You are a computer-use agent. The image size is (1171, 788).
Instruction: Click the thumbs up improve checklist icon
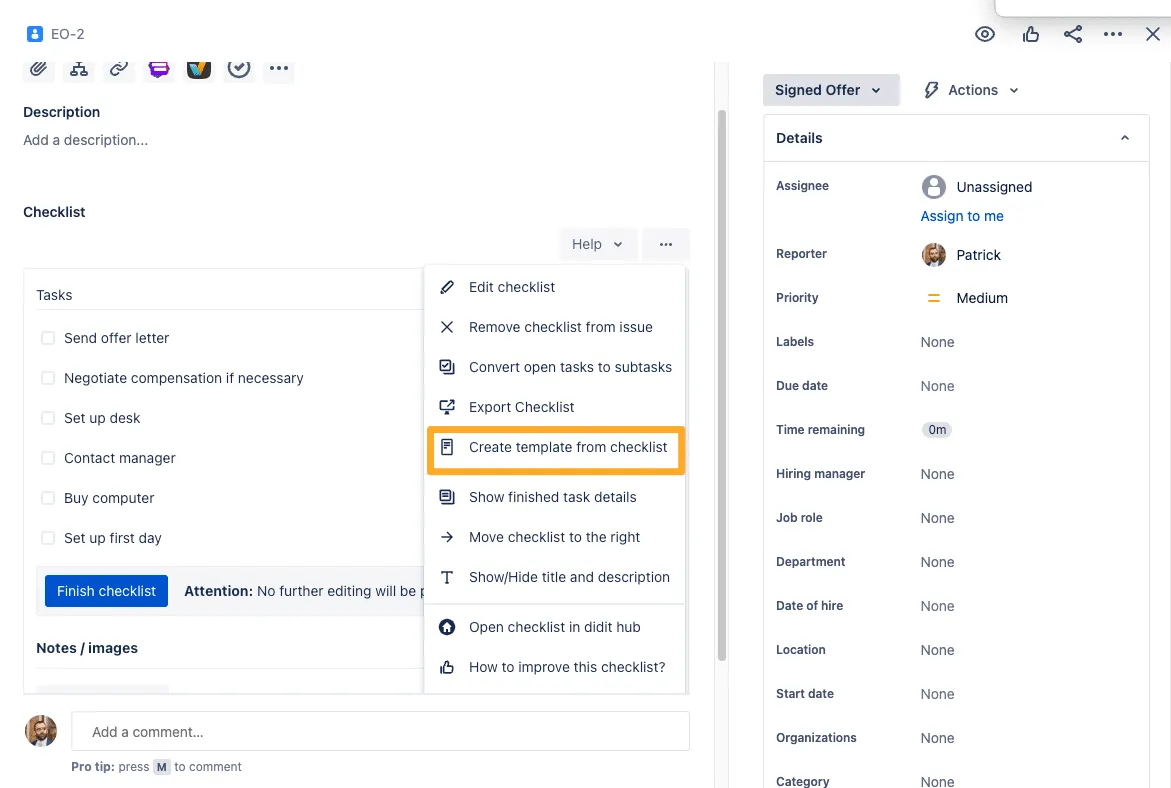(x=447, y=667)
